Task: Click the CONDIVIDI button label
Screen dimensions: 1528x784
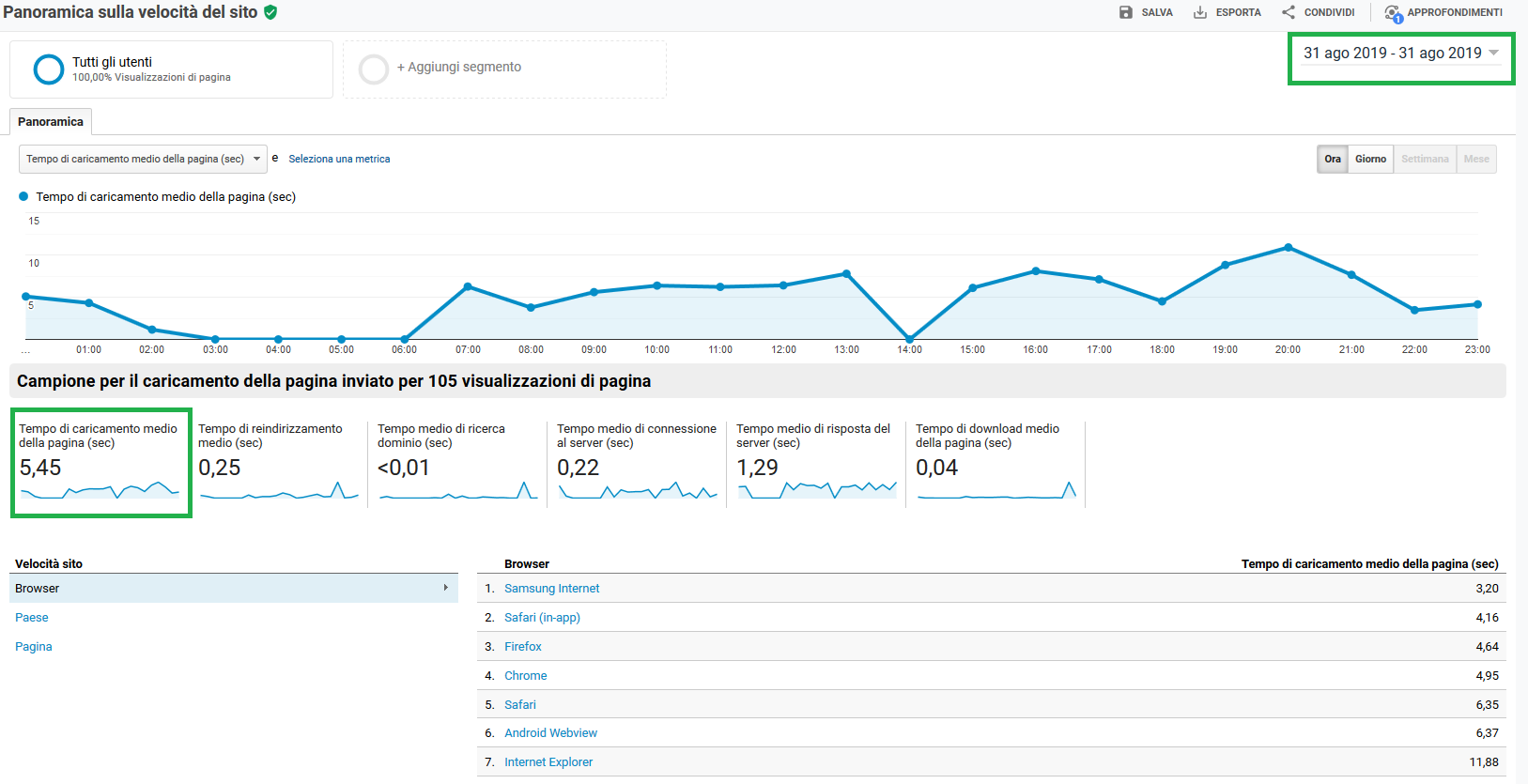Action: (x=1329, y=12)
